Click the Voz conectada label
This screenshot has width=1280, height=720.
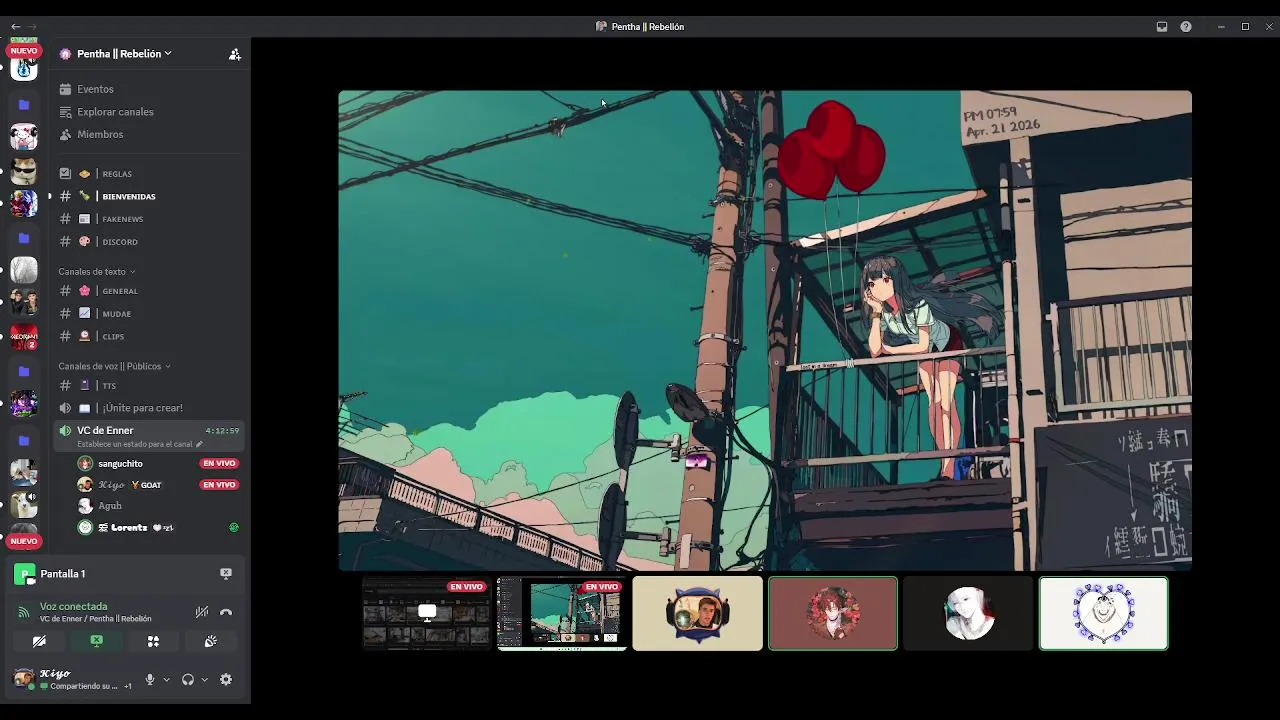click(x=73, y=607)
